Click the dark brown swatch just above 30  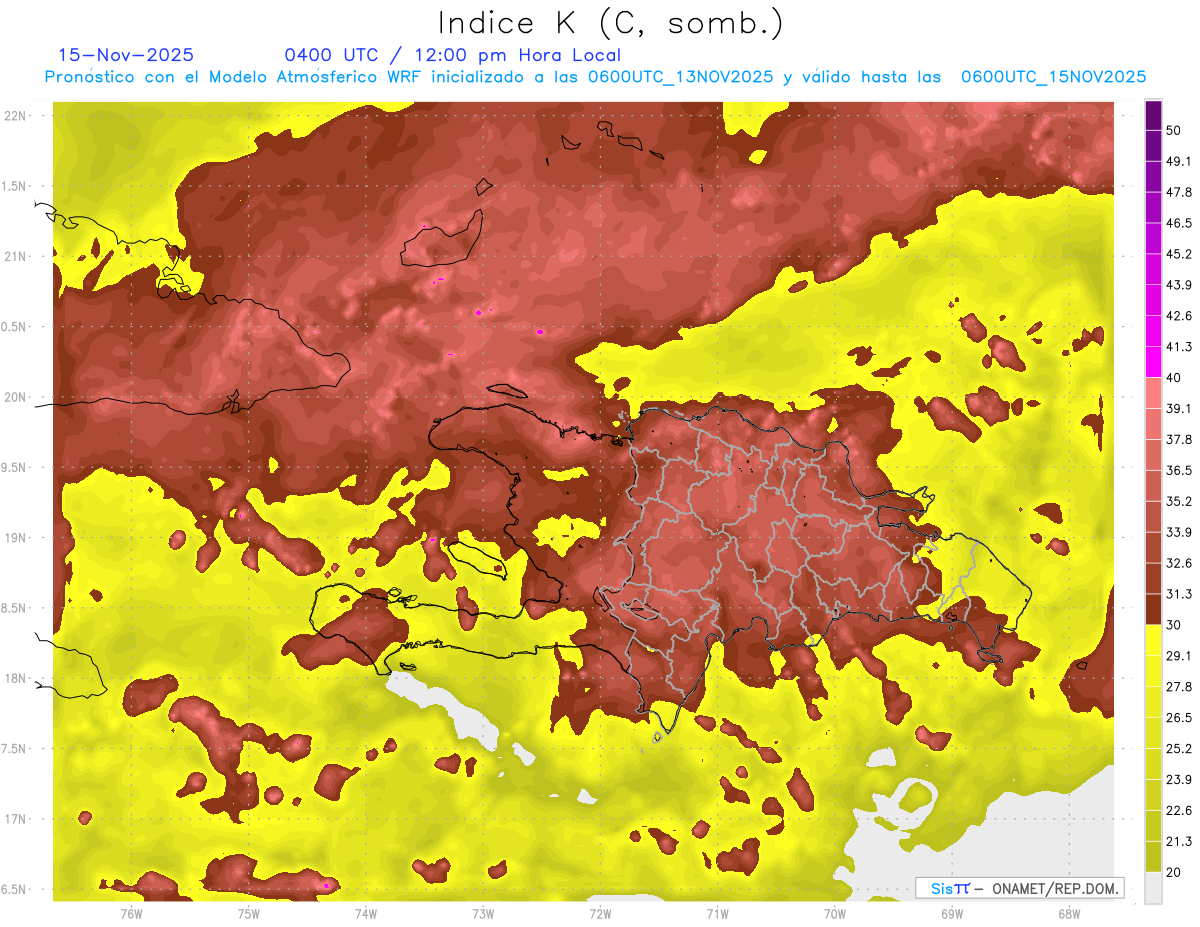[1153, 609]
